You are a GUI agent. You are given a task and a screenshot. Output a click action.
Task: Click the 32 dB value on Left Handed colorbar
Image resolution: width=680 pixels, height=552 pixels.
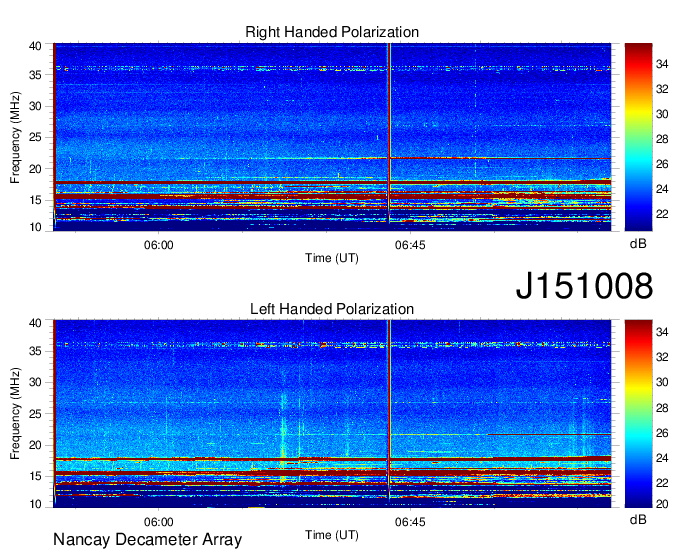662,357
